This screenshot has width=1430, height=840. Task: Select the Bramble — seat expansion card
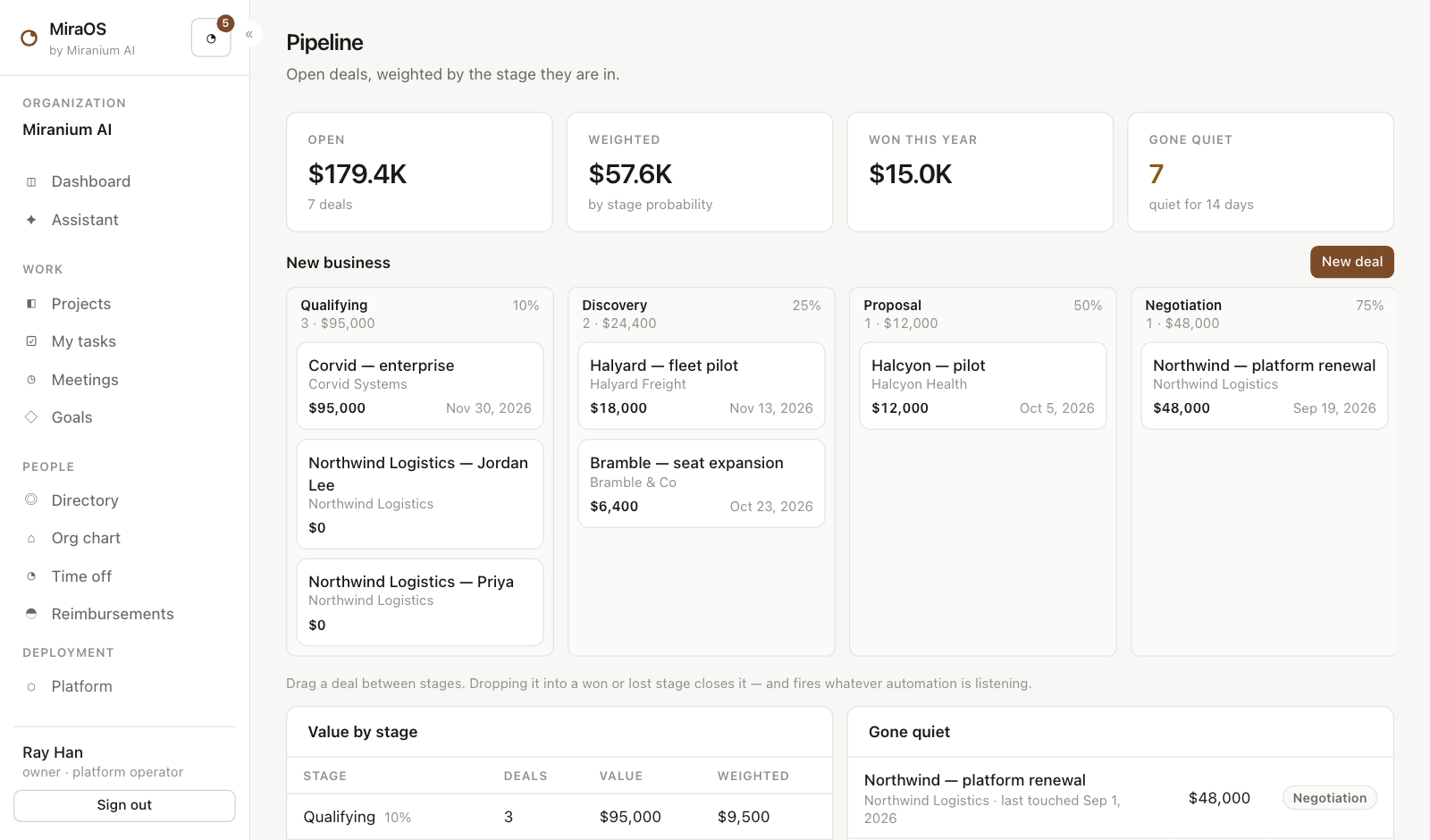702,483
